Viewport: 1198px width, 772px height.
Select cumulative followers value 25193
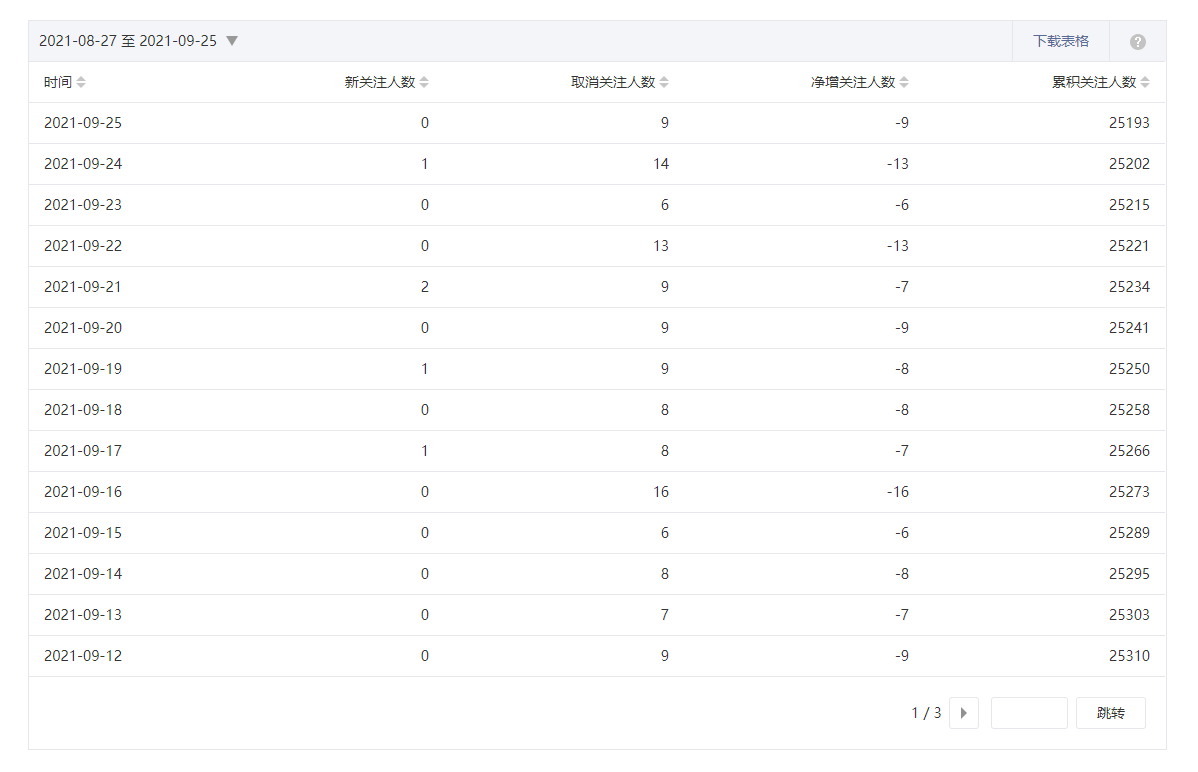(1129, 123)
